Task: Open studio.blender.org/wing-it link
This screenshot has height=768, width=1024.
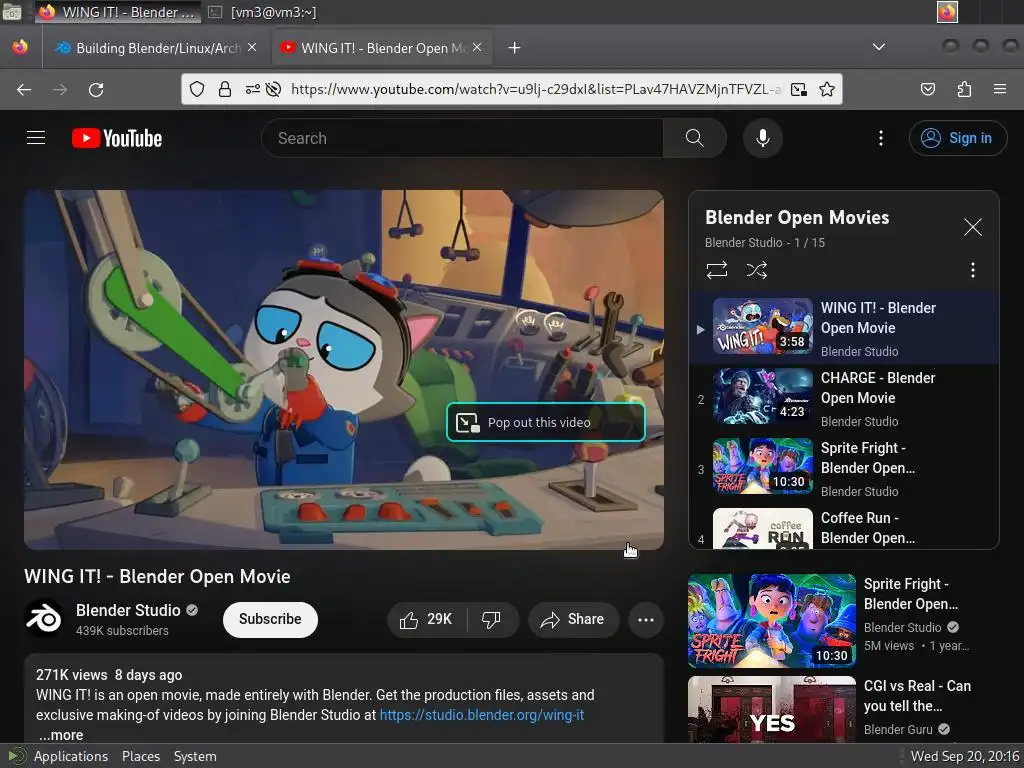Action: (482, 715)
